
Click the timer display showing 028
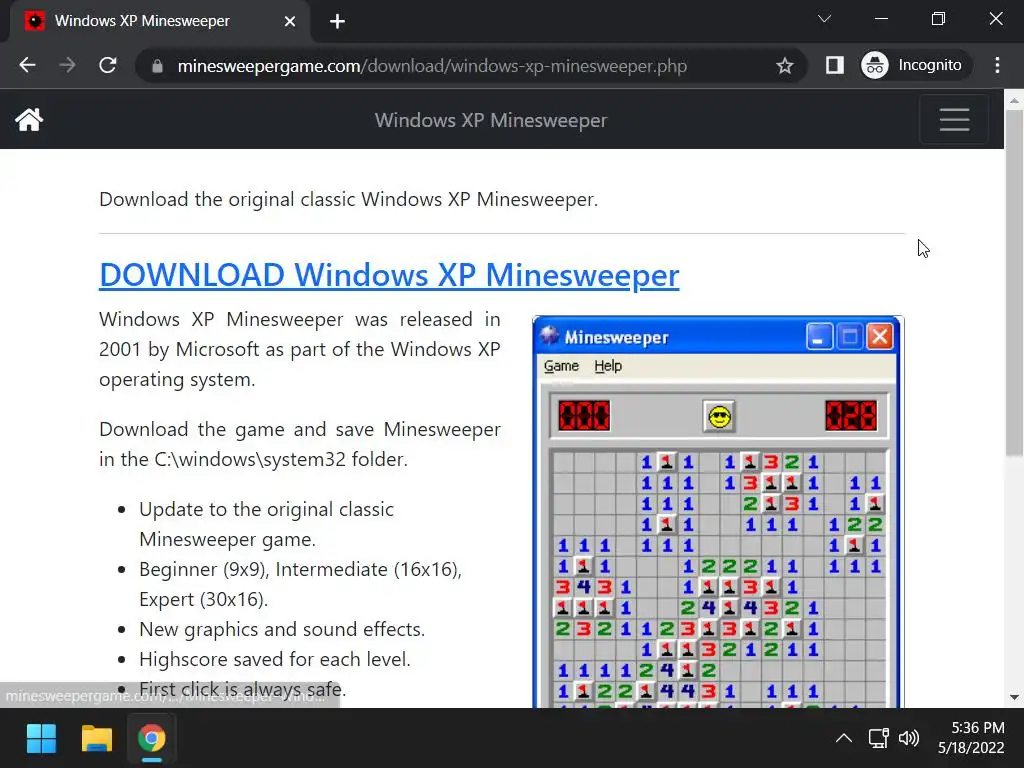point(851,416)
